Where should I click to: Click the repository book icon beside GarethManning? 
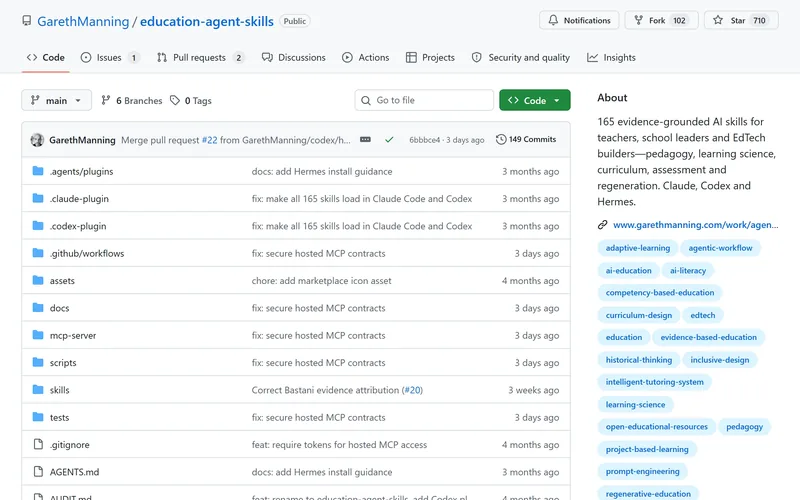27,21
